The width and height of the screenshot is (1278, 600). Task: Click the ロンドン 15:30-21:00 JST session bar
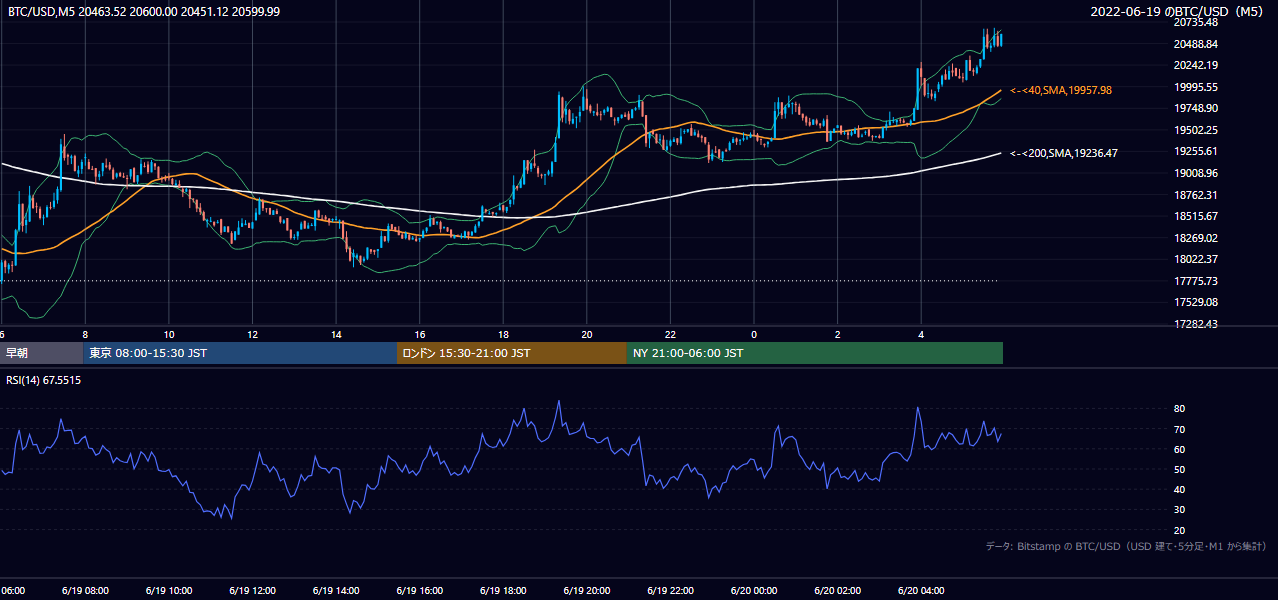pyautogui.click(x=512, y=353)
